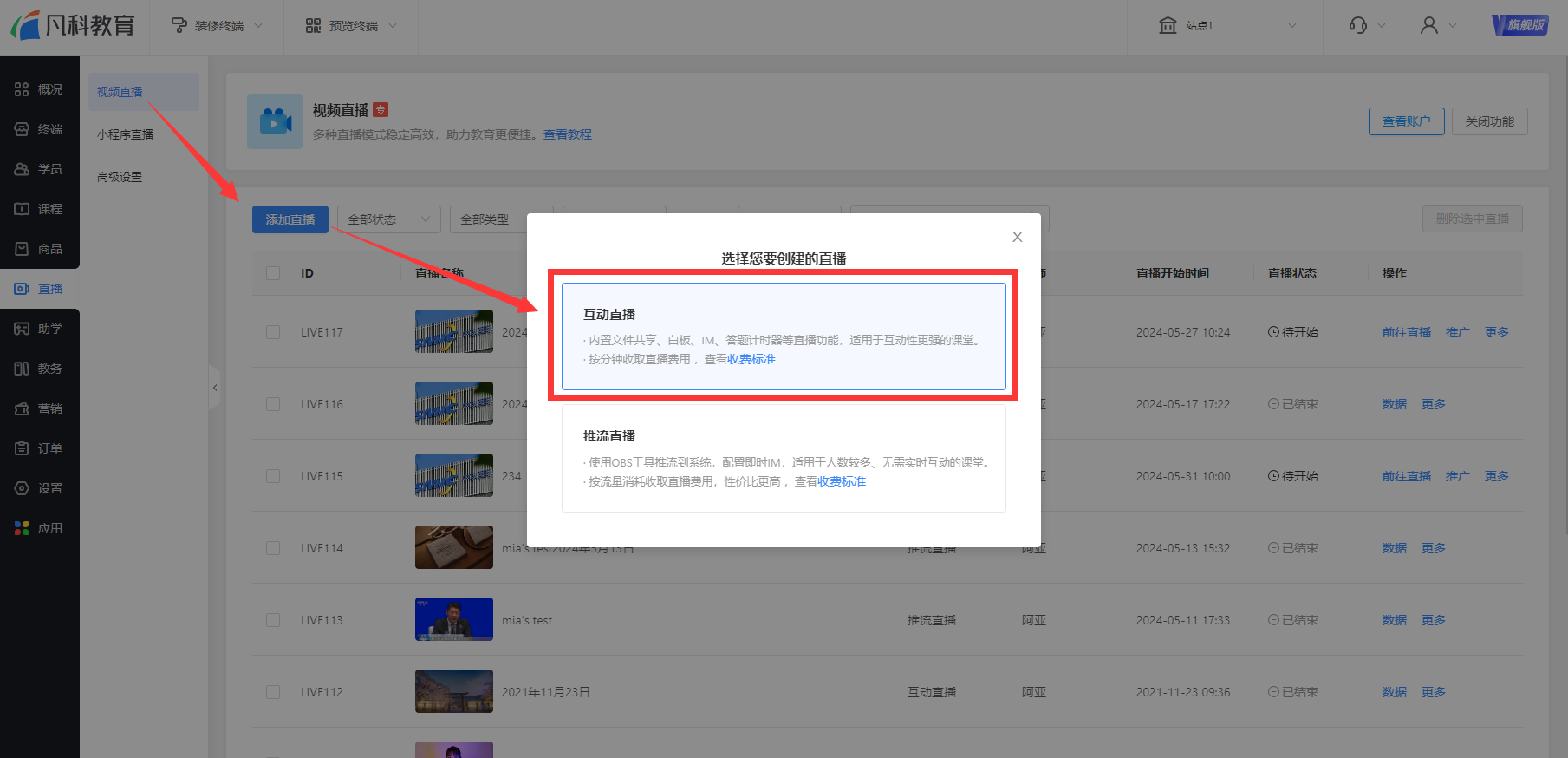Open the 设置 settings sidebar icon

[x=22, y=488]
